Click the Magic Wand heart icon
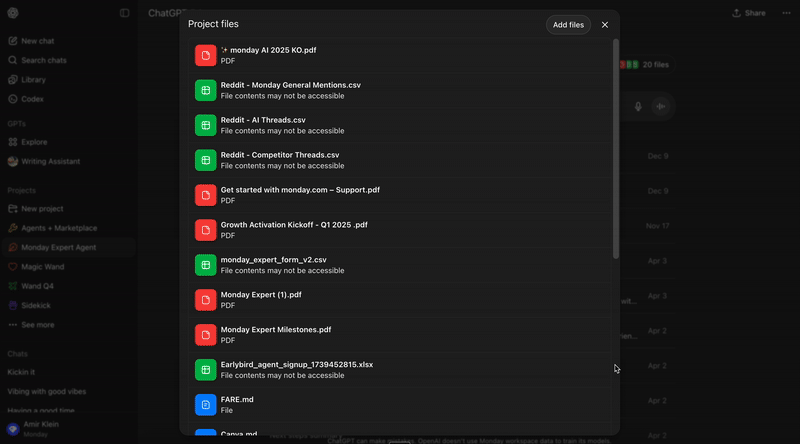The image size is (800, 444). 13,267
